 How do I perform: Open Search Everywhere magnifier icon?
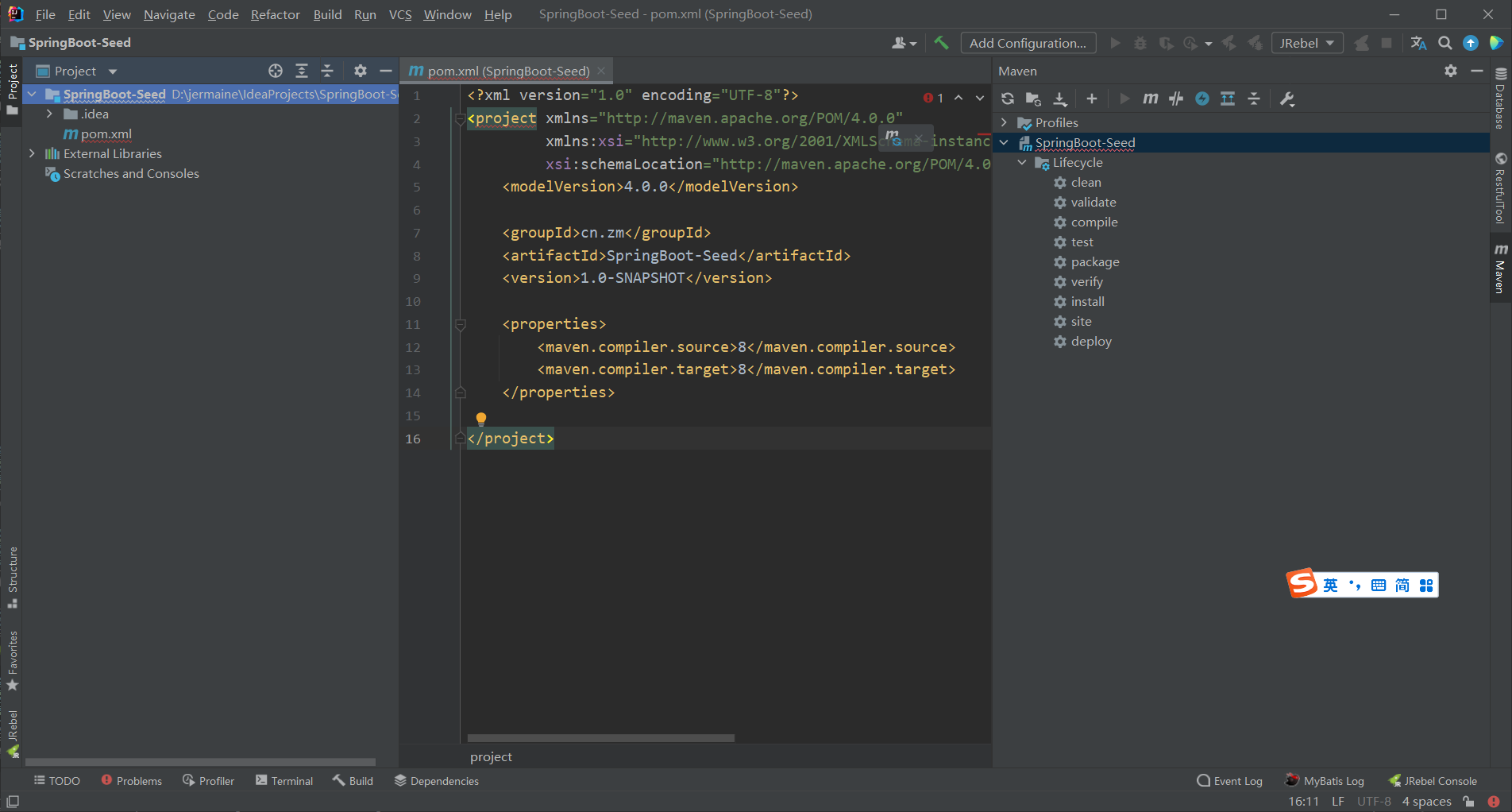click(x=1445, y=43)
